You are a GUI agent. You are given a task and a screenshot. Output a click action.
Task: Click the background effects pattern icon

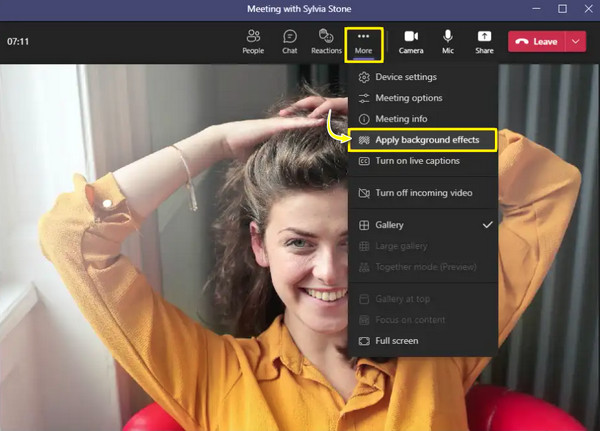tap(364, 140)
